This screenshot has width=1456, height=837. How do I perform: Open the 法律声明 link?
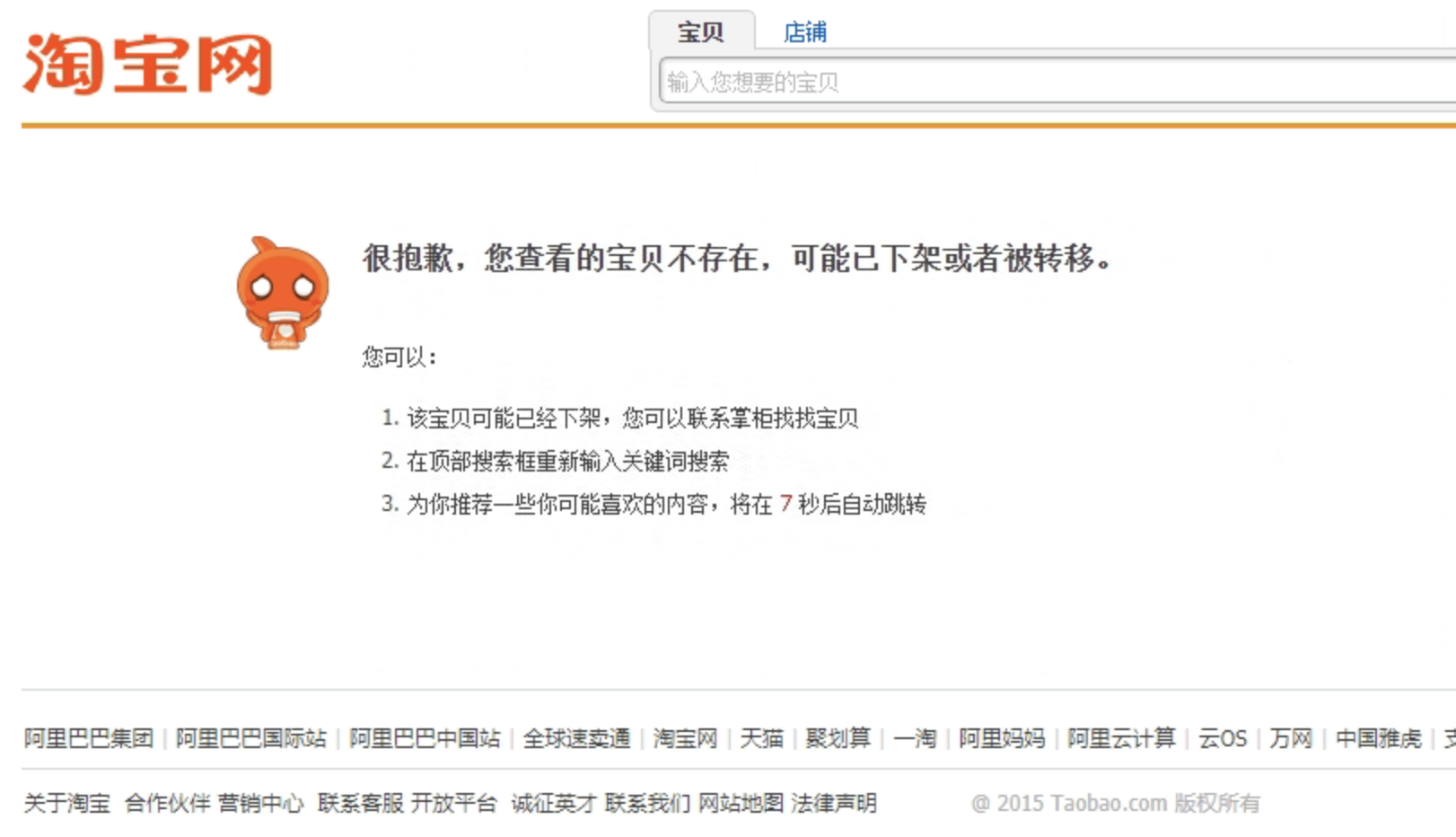(x=834, y=803)
